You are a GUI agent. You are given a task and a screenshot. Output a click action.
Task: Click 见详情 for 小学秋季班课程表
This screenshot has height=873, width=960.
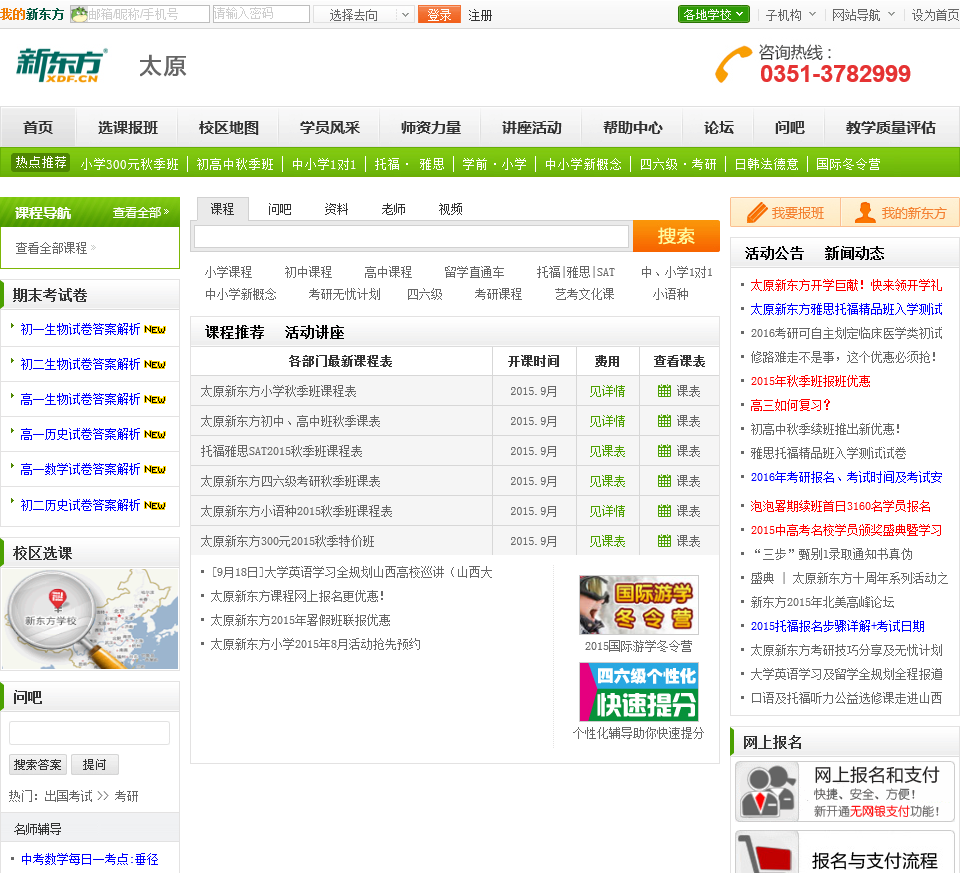point(607,391)
